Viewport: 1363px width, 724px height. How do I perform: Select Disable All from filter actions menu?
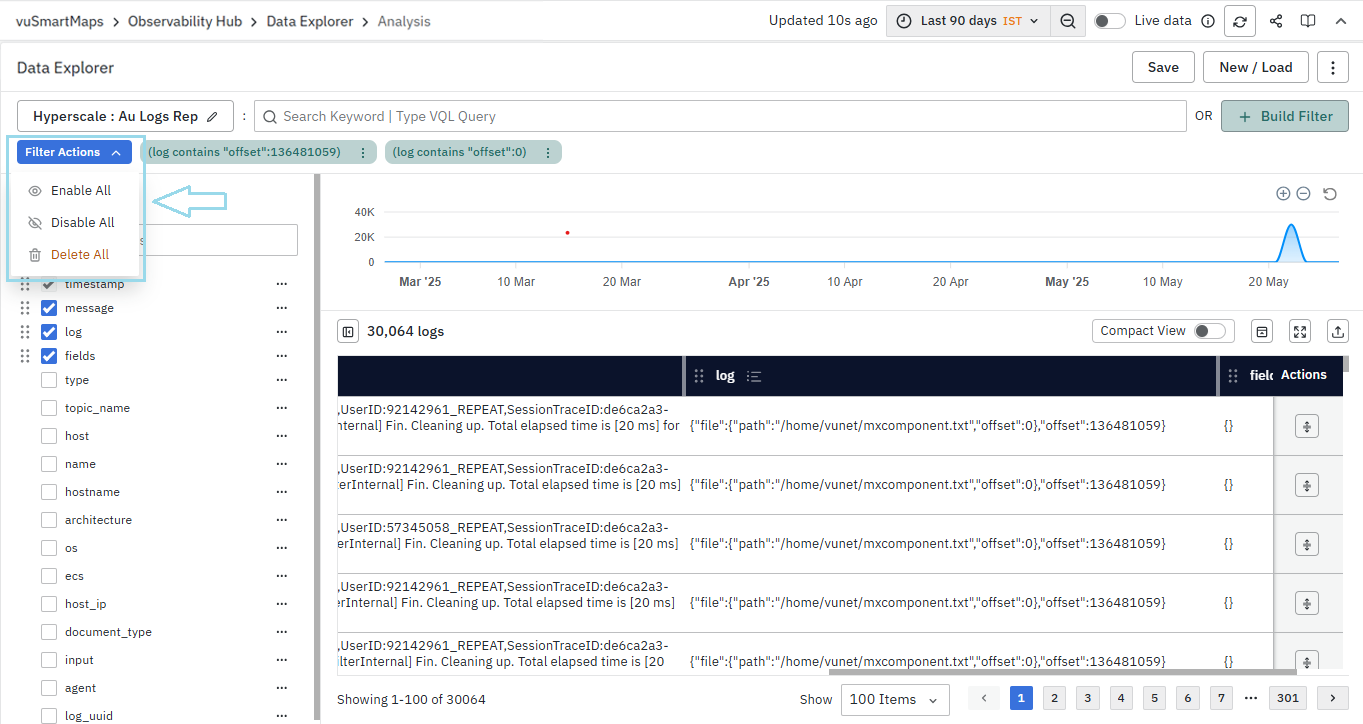82,223
